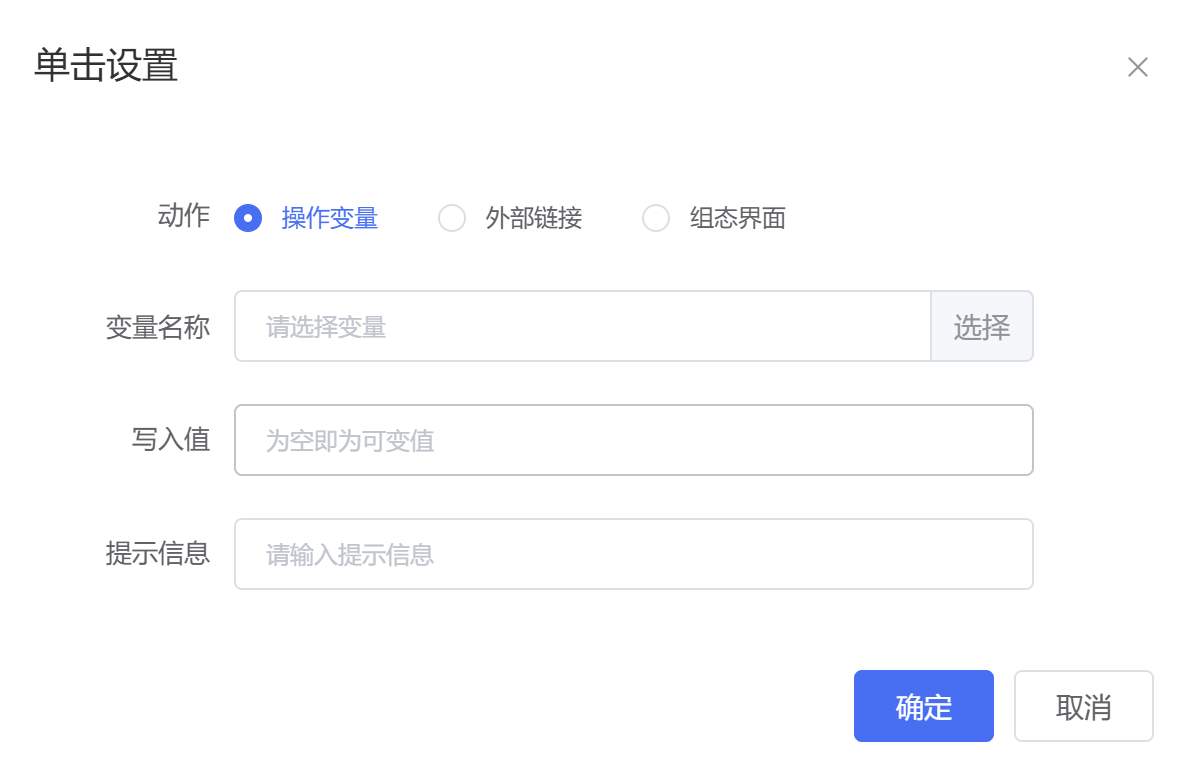
Task: Select the 外部链接 radio button
Action: 452,218
